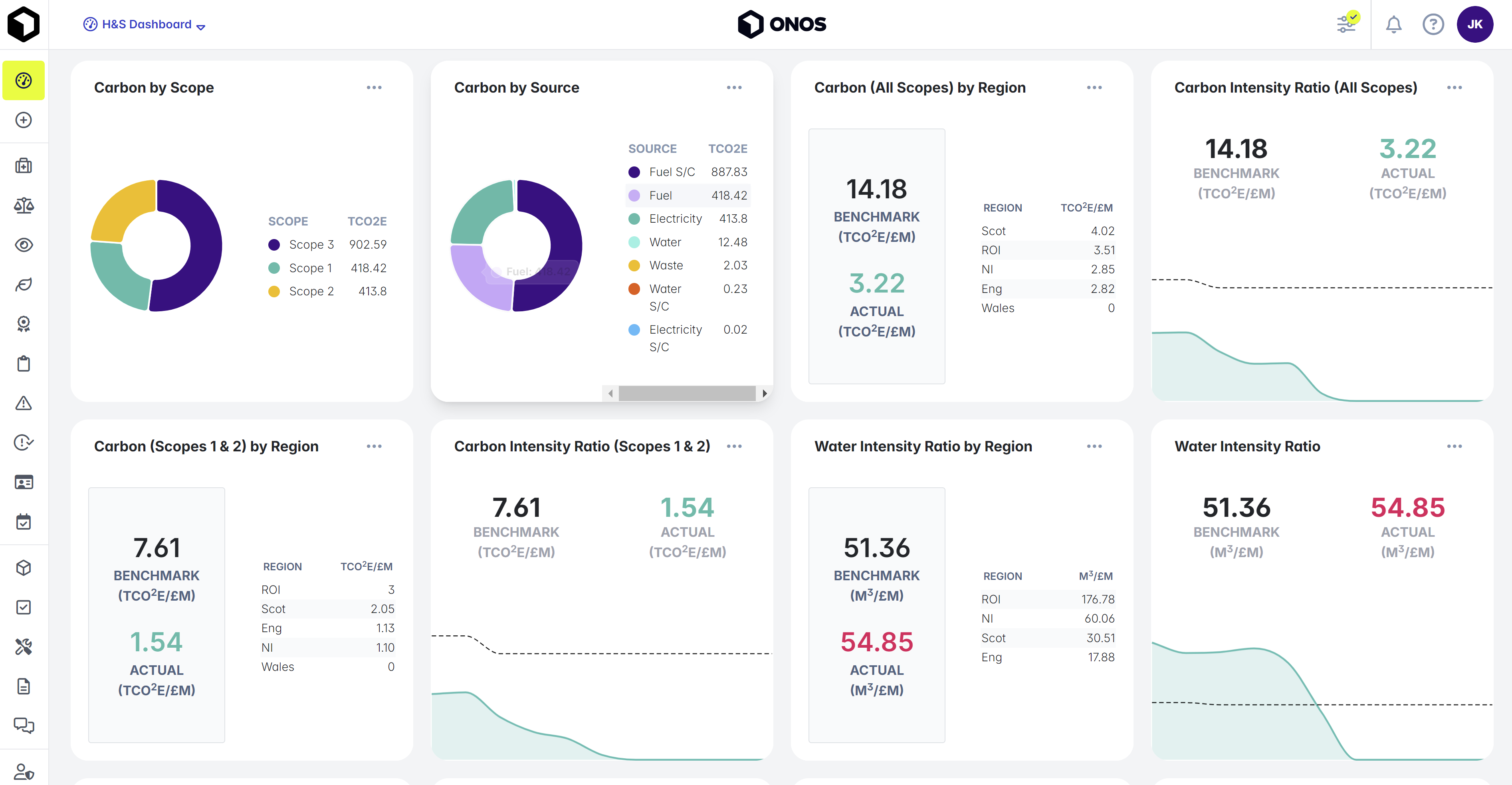
Task: Open Carbon by Scope options menu
Action: pyautogui.click(x=374, y=87)
